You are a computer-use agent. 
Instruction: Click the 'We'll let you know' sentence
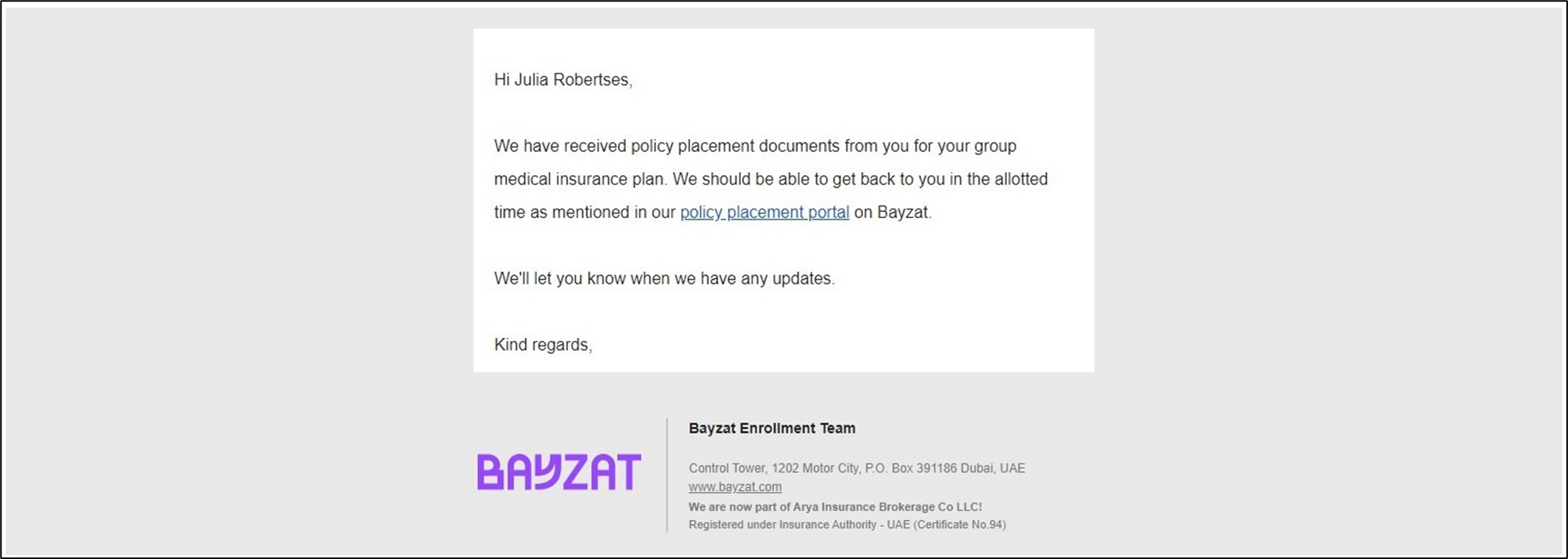pos(664,279)
